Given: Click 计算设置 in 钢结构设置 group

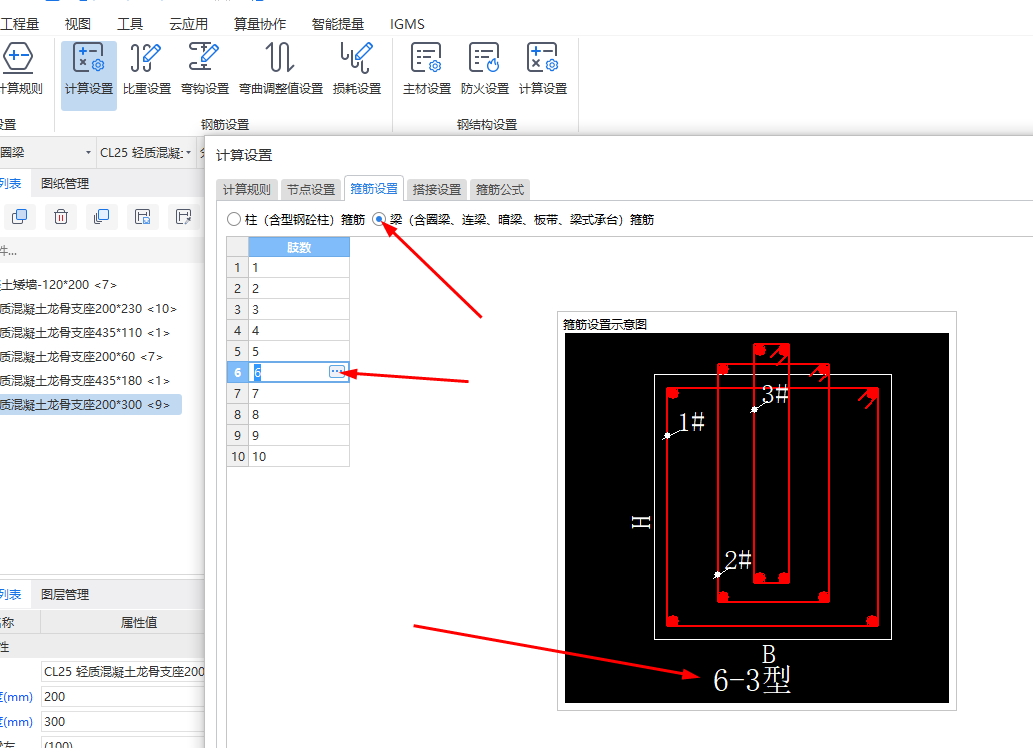Looking at the screenshot, I should (x=543, y=69).
